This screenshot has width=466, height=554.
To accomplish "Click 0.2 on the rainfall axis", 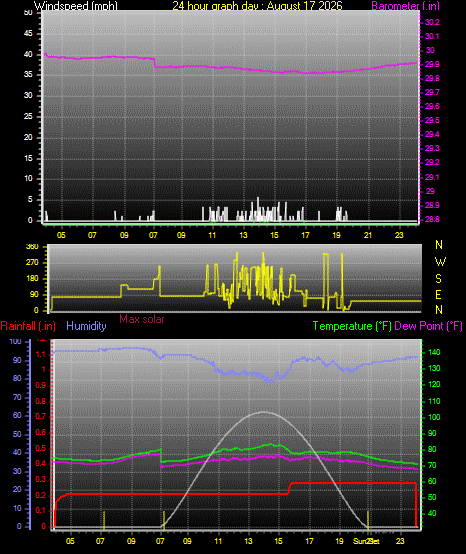I will pyautogui.click(x=41, y=495).
